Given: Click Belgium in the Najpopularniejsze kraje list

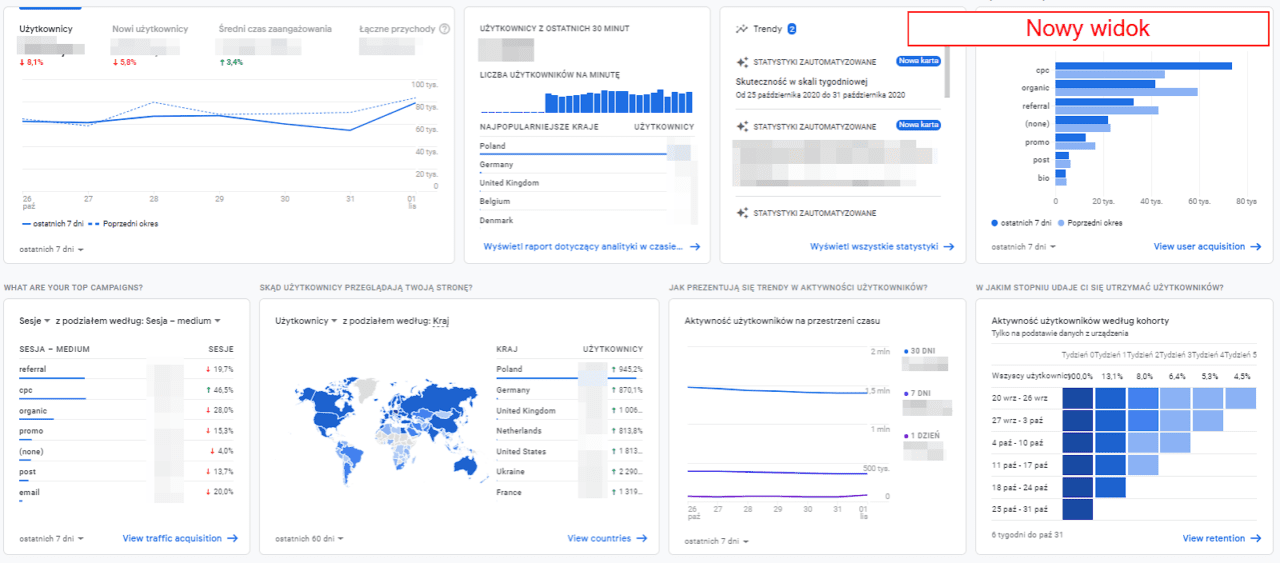Looking at the screenshot, I should 495,202.
